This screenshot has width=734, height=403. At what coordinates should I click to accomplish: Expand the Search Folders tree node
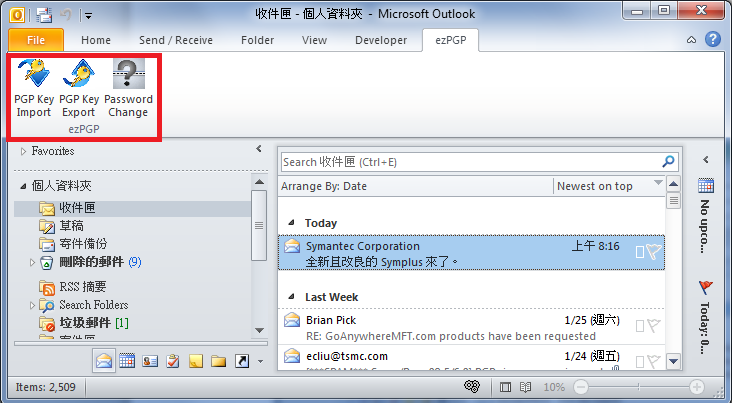coord(33,305)
